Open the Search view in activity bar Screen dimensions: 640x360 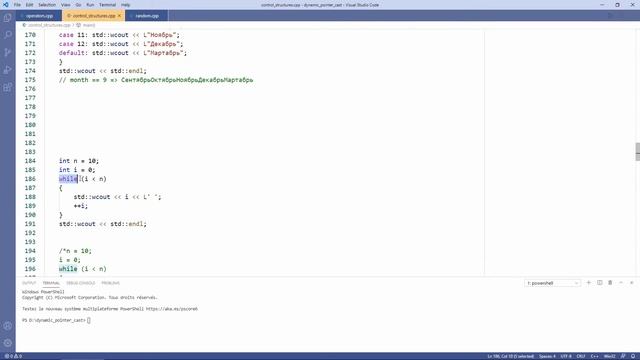(8, 35)
